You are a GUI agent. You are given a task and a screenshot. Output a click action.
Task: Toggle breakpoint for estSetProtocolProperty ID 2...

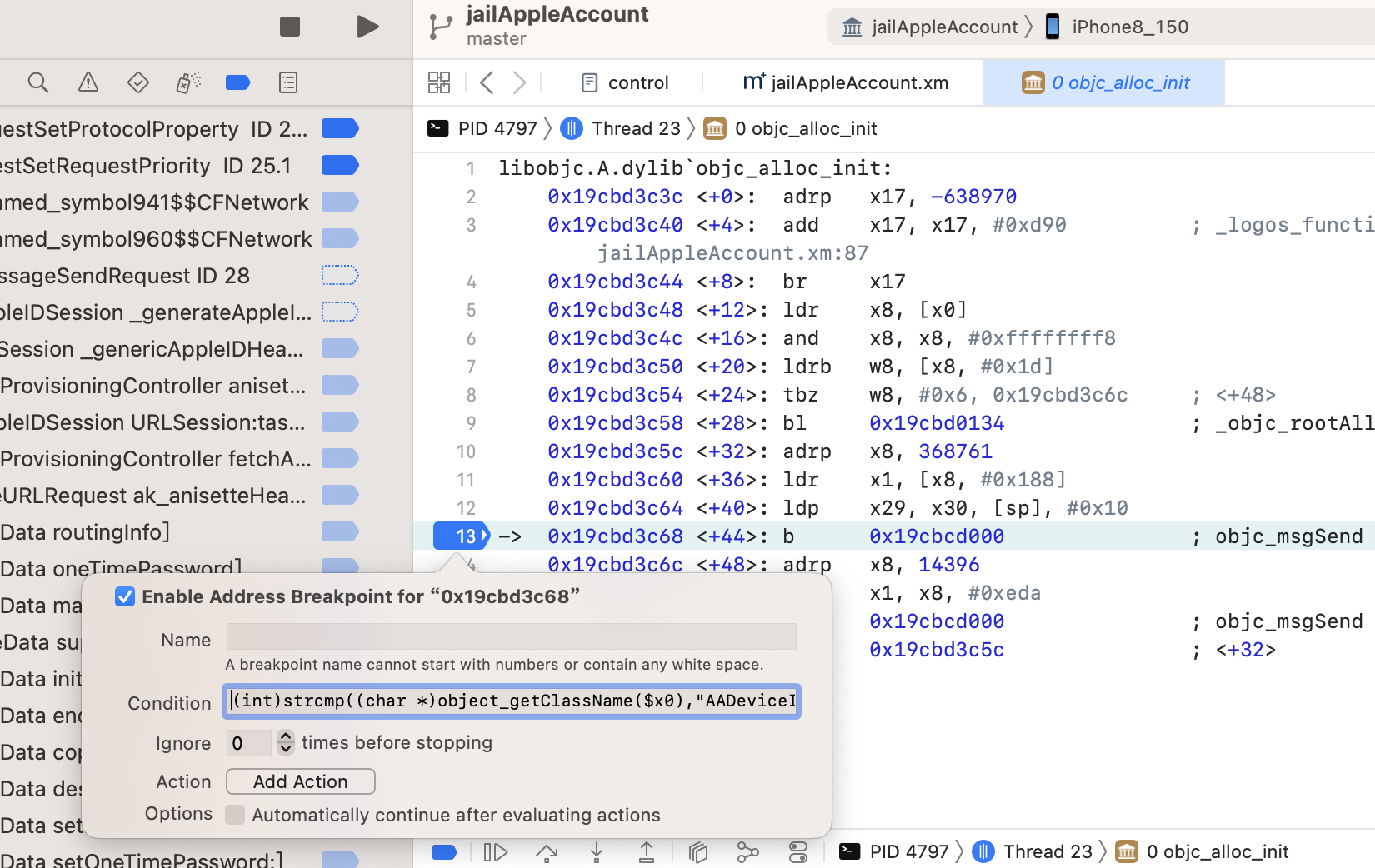coord(340,128)
